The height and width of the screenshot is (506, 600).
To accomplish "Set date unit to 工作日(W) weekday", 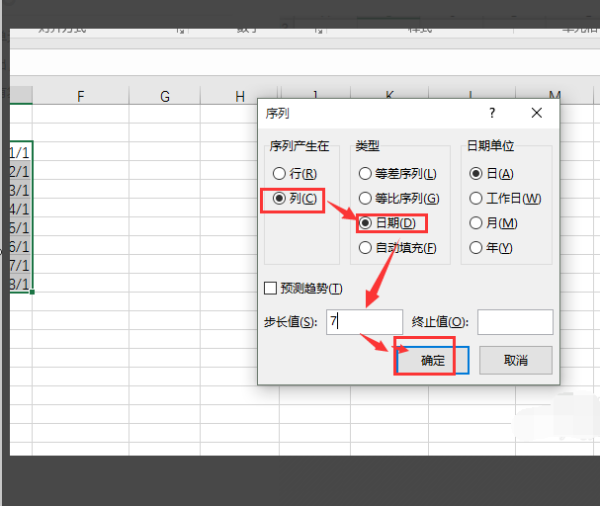I will click(x=505, y=198).
